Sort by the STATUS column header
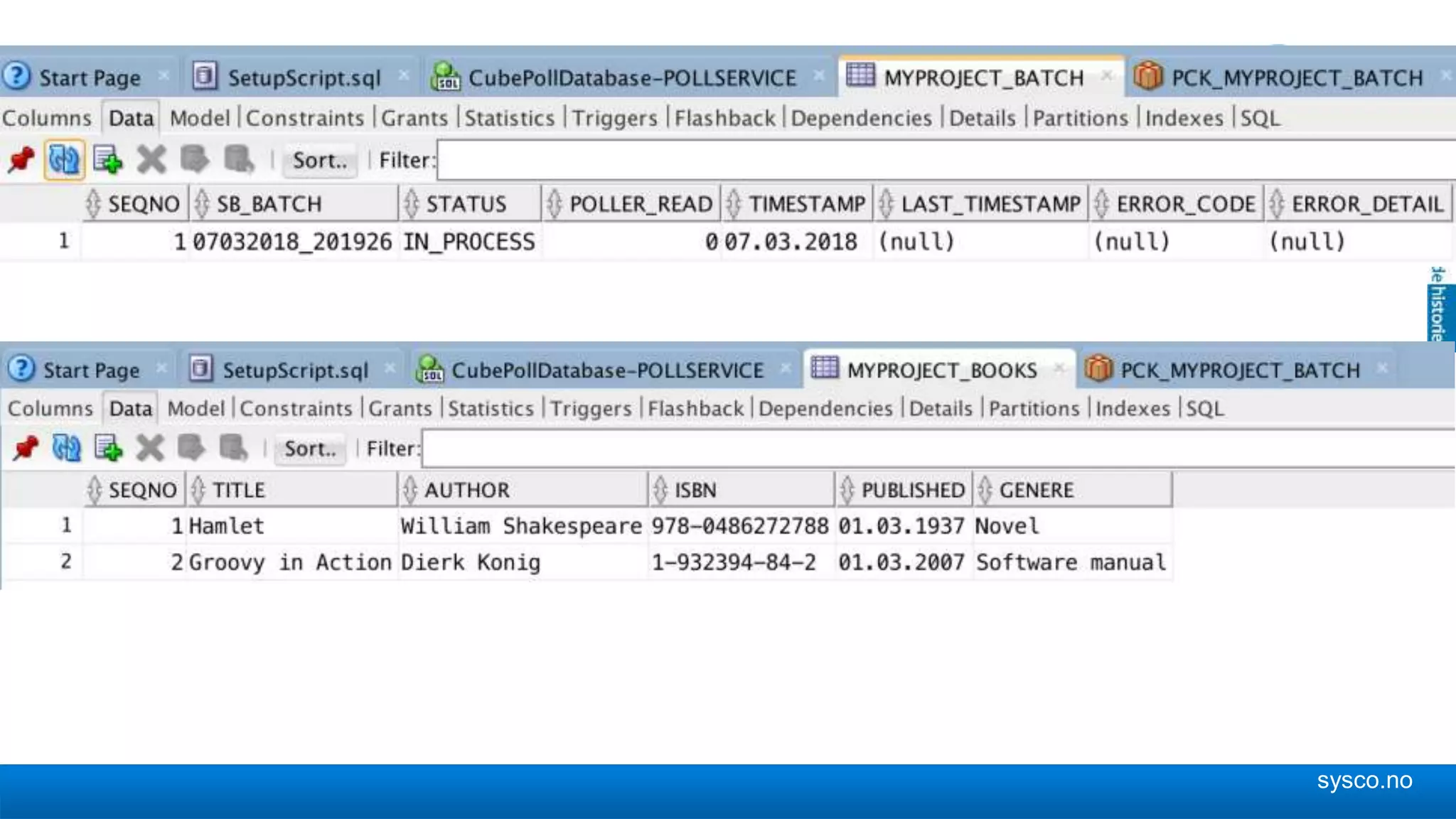This screenshot has width=1456, height=819. [466, 205]
